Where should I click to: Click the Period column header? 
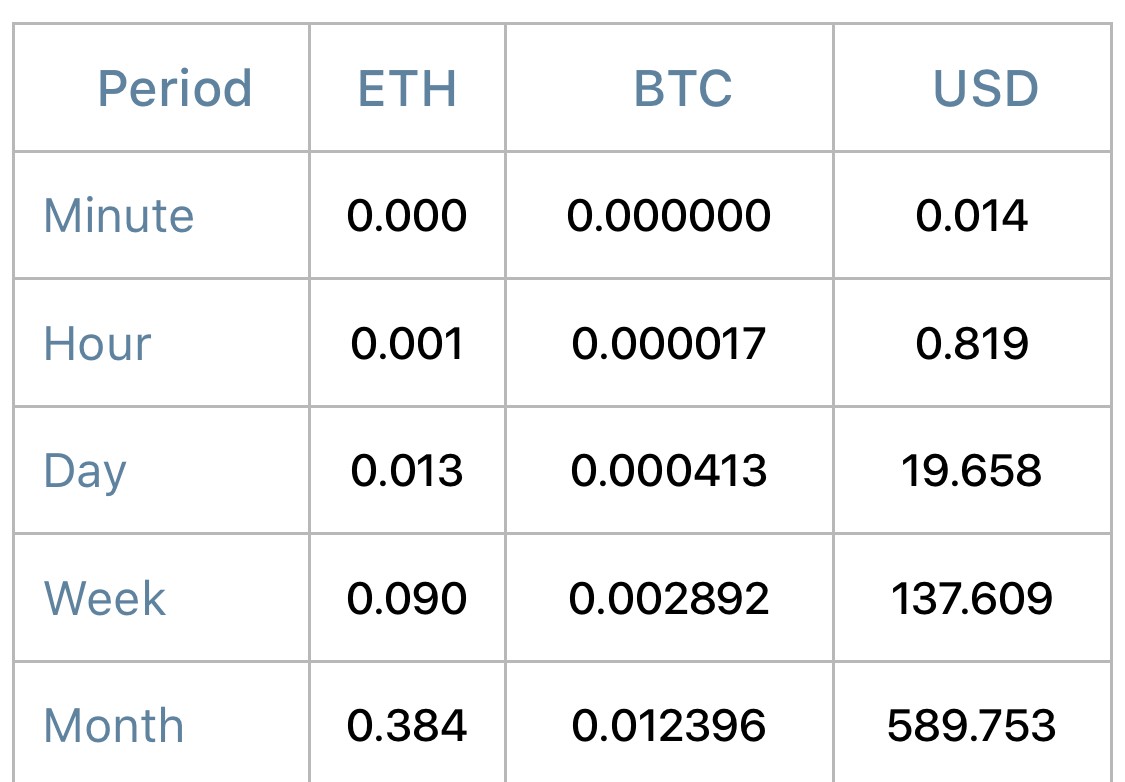pyautogui.click(x=174, y=89)
